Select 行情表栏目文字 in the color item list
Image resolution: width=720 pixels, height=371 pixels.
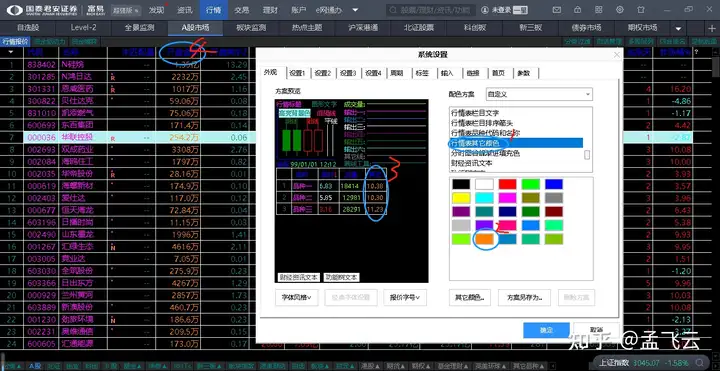475,112
